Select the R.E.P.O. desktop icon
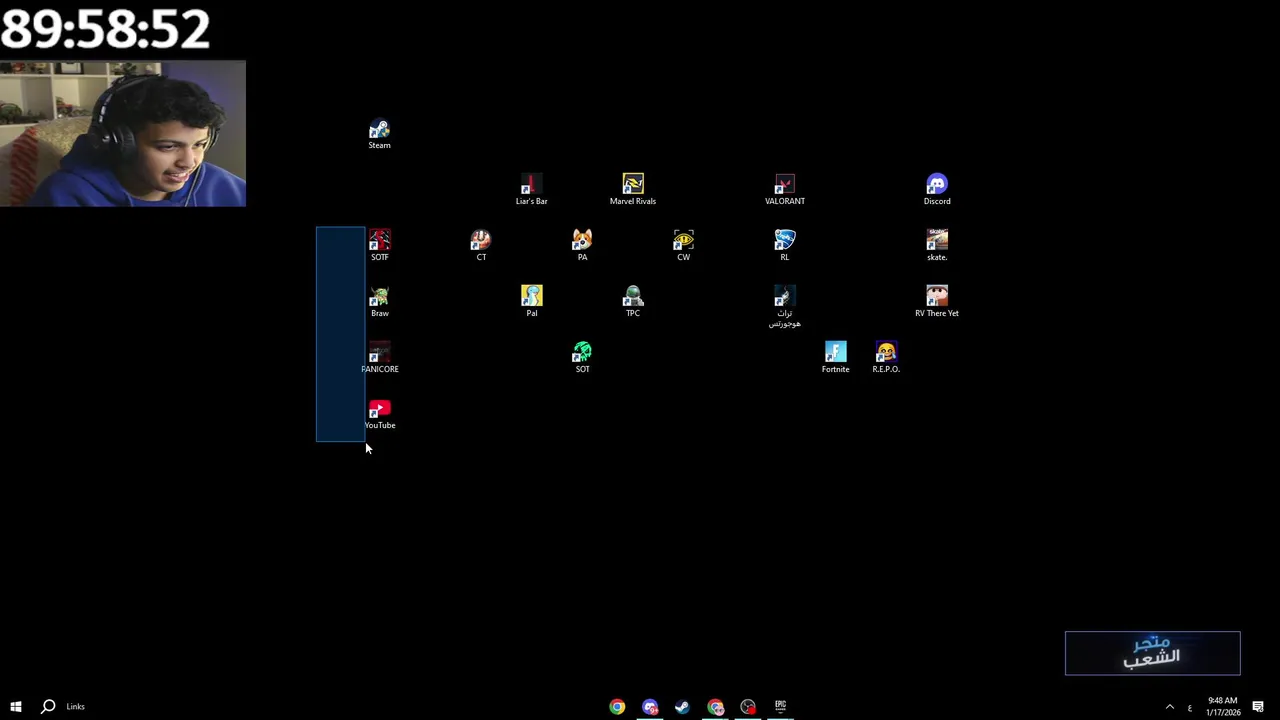 click(x=886, y=358)
